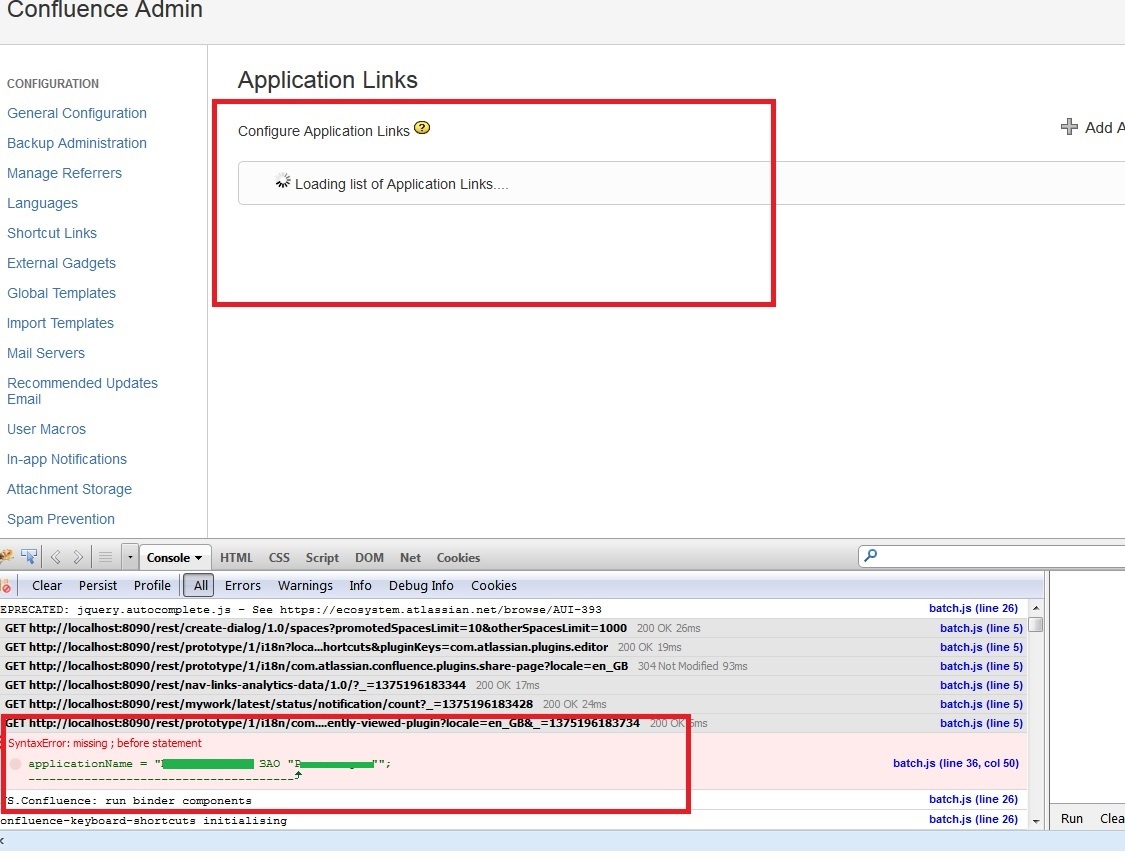Select 'run binder components' log line

[126, 801]
